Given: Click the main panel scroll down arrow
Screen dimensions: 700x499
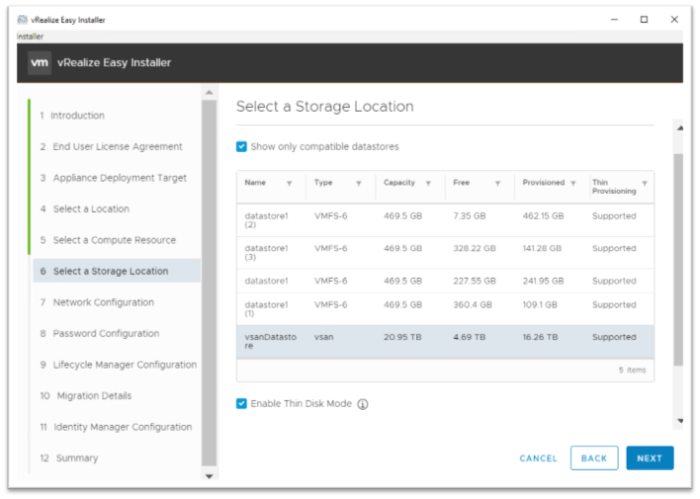Looking at the screenshot, I should point(680,421).
